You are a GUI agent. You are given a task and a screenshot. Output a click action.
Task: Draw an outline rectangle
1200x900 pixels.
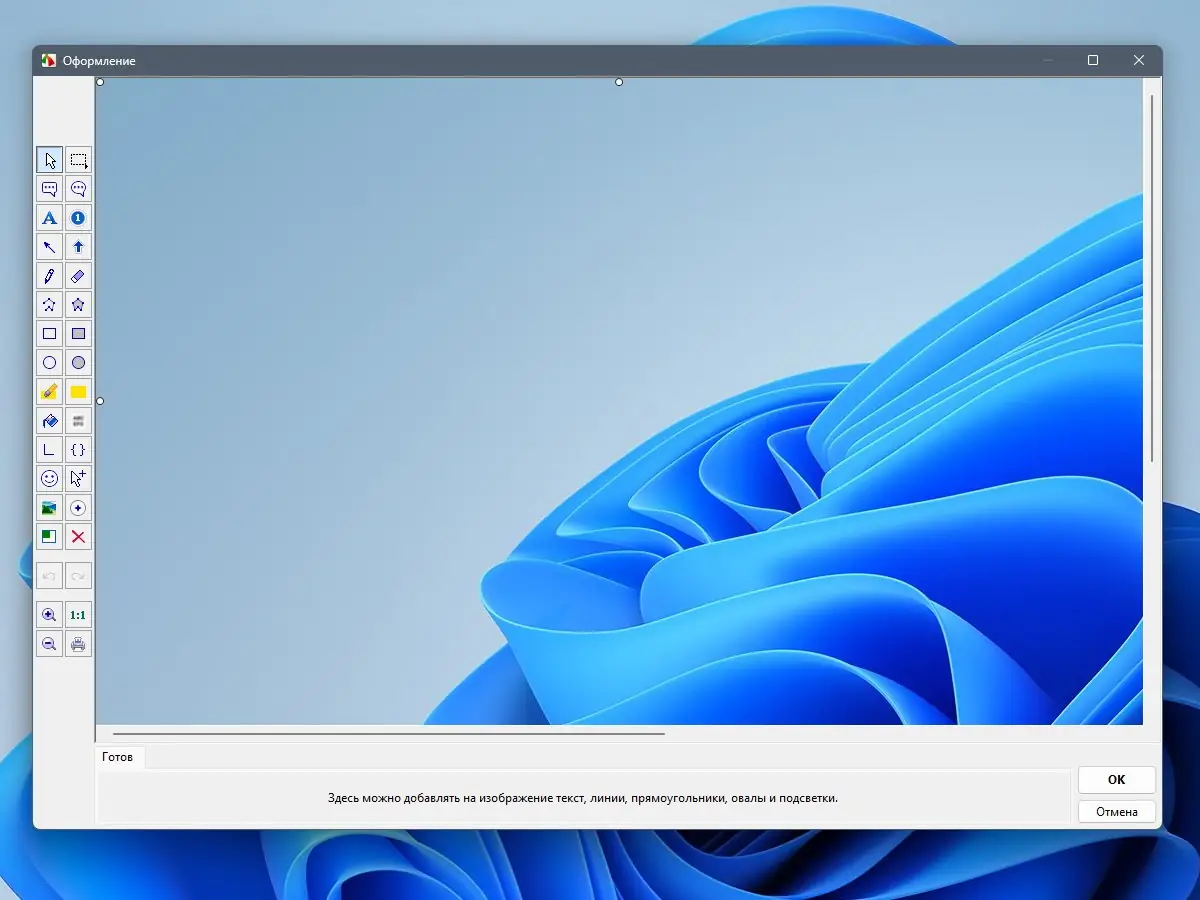(49, 334)
